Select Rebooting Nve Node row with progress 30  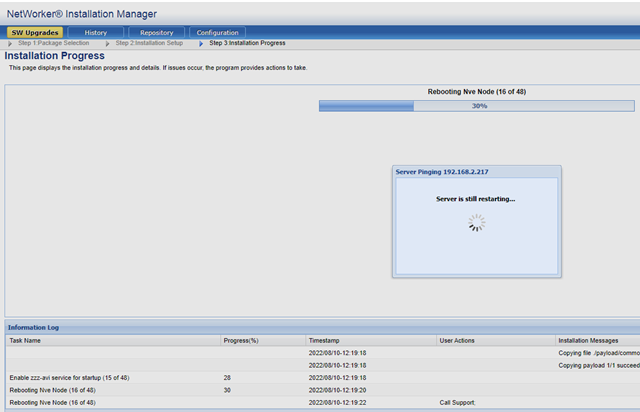pos(323,390)
